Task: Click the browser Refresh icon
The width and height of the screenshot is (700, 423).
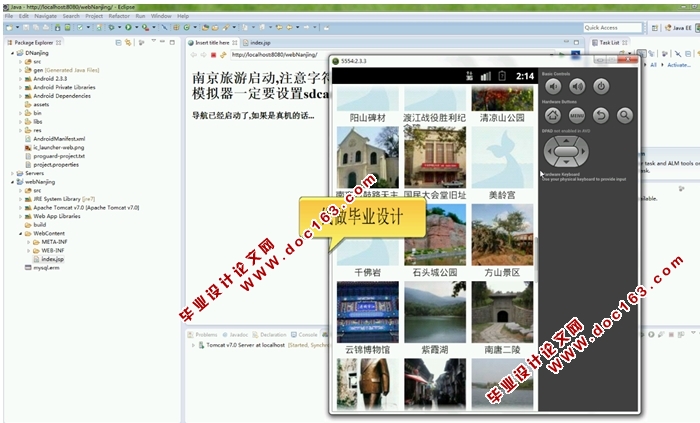Action: point(223,55)
